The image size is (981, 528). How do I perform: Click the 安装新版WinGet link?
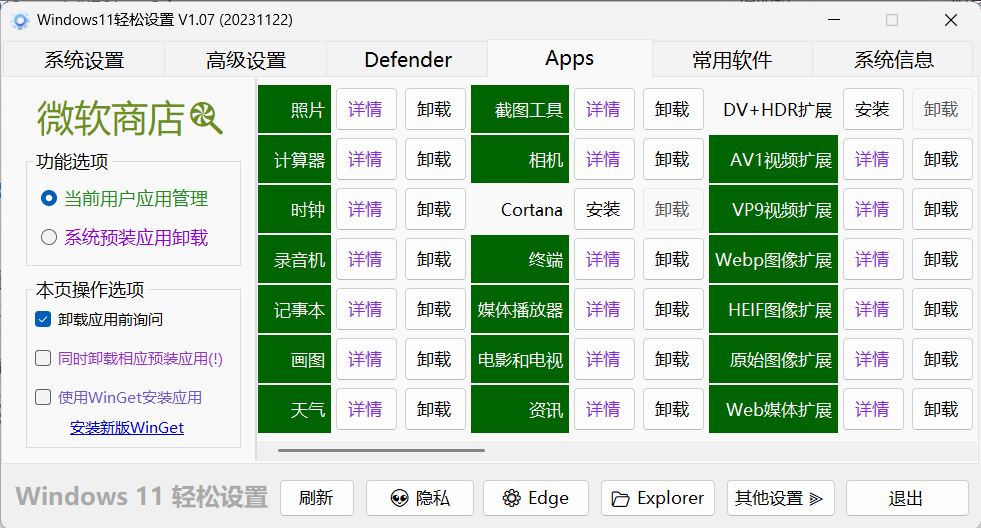point(127,428)
